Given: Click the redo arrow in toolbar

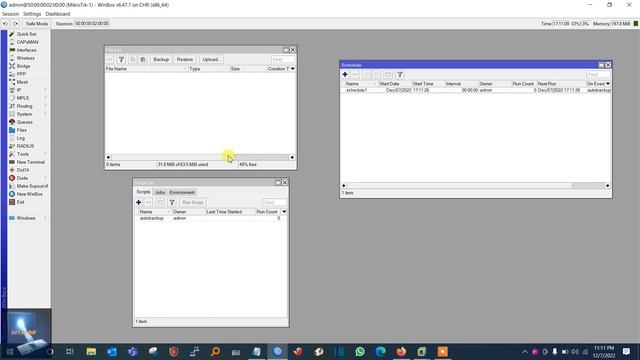Looking at the screenshot, I should tap(15, 24).
